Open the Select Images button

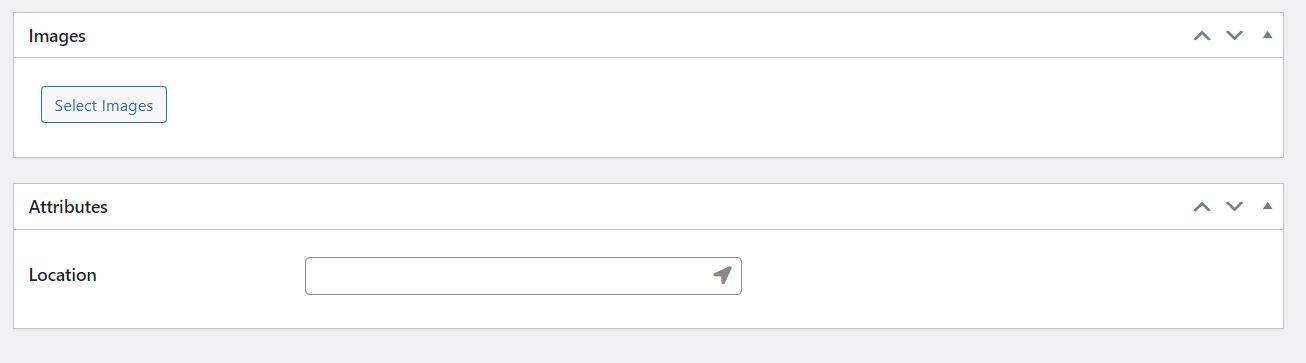pyautogui.click(x=104, y=105)
